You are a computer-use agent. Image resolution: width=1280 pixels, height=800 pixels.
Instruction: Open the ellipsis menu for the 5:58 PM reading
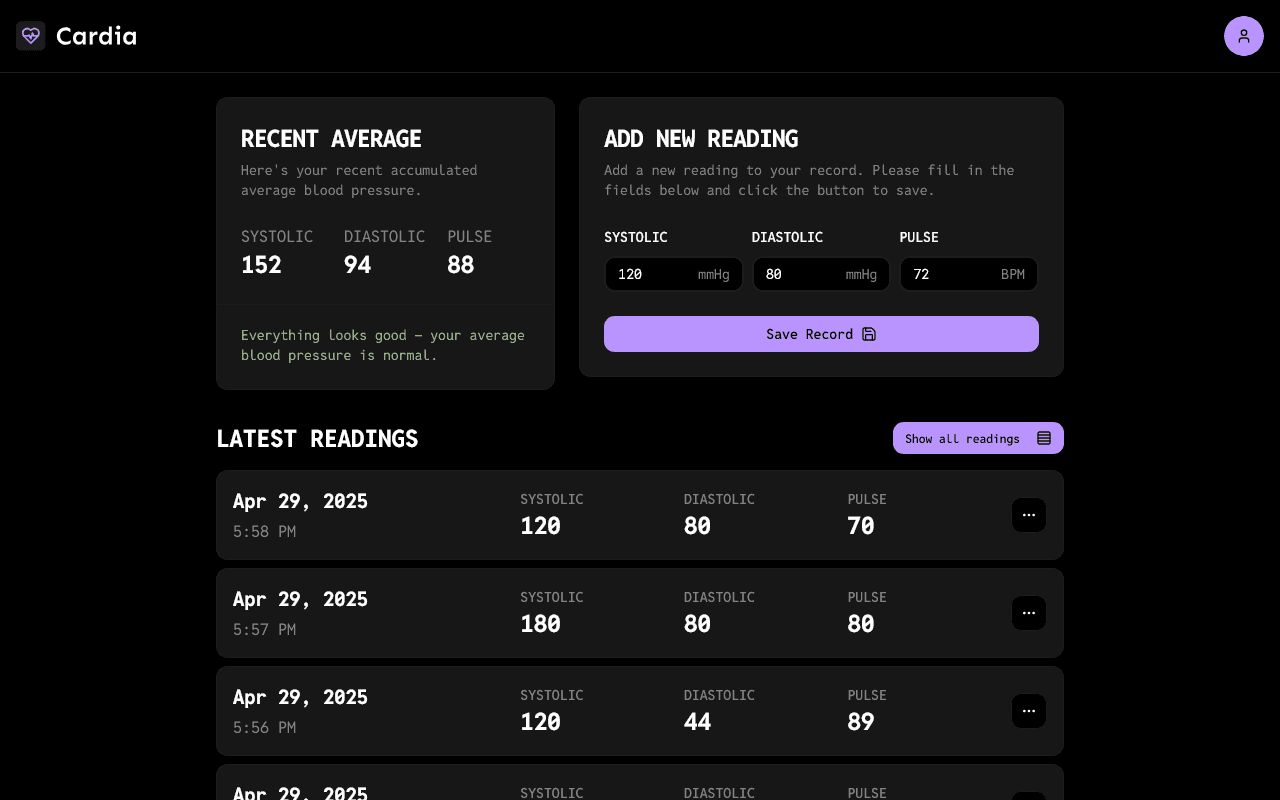coord(1029,514)
